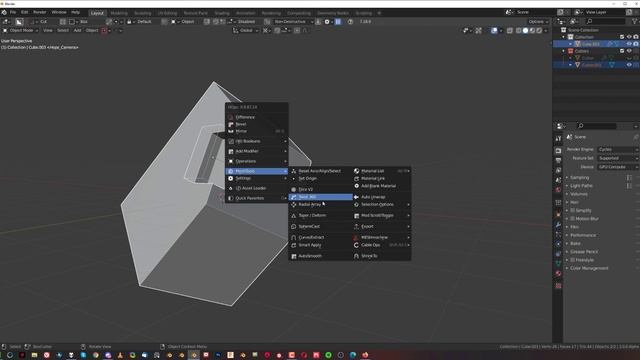Click Asset Loader in the HOps menu
This screenshot has height=360, width=640.
point(257,188)
